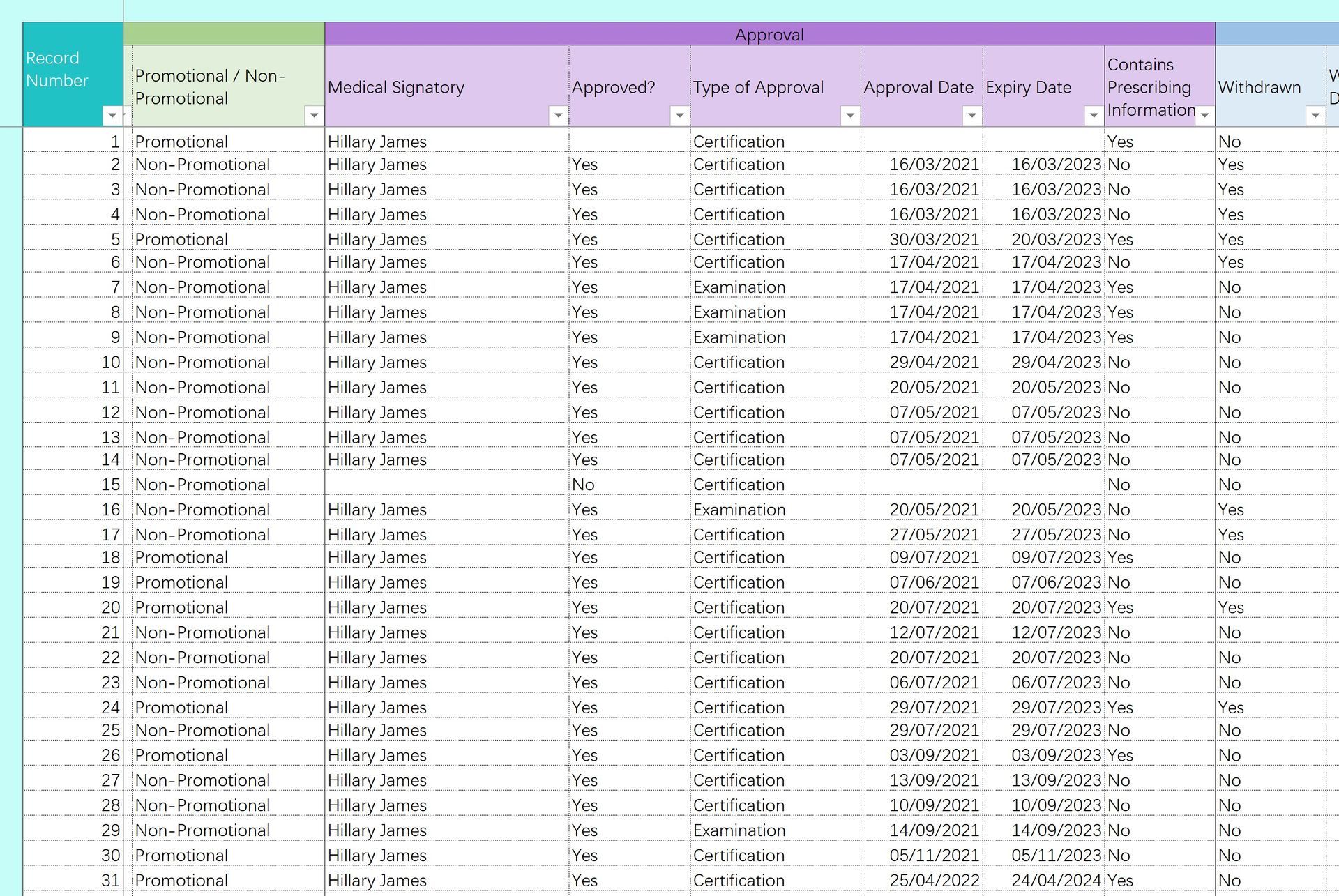Image resolution: width=1339 pixels, height=896 pixels.
Task: Select approval date 12/07/2021 cell
Action: tap(921, 632)
